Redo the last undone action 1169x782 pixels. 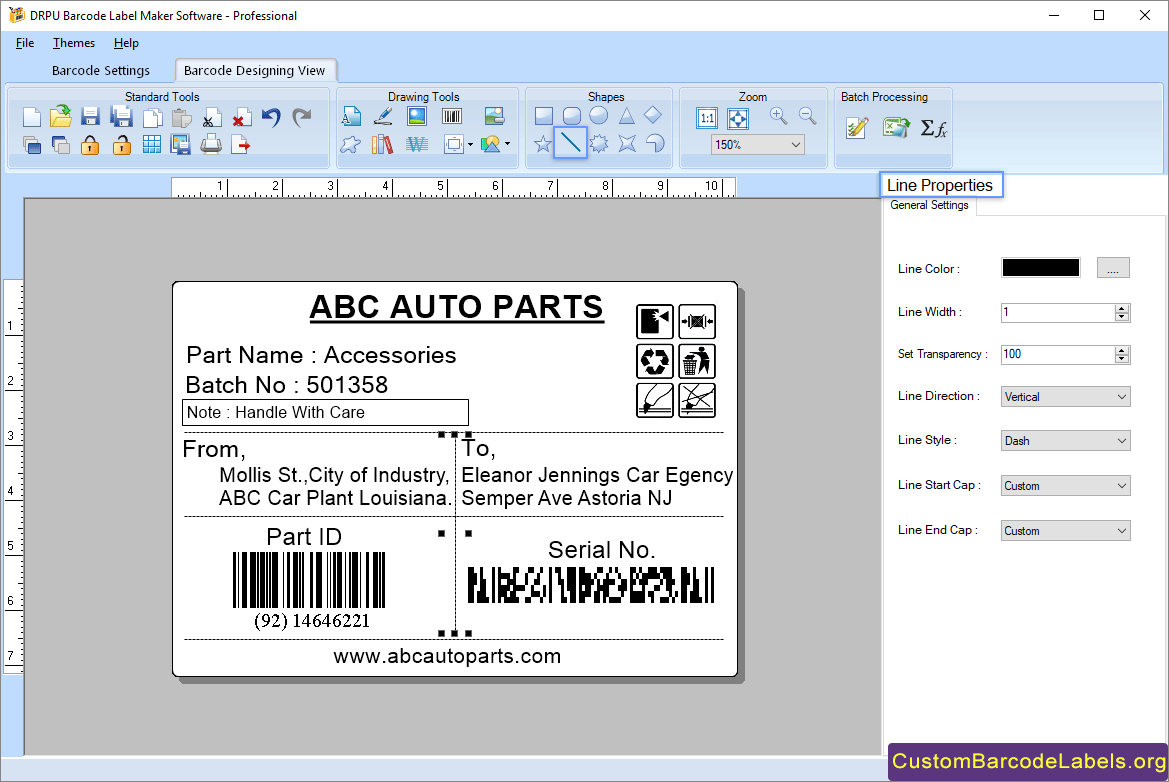point(301,117)
